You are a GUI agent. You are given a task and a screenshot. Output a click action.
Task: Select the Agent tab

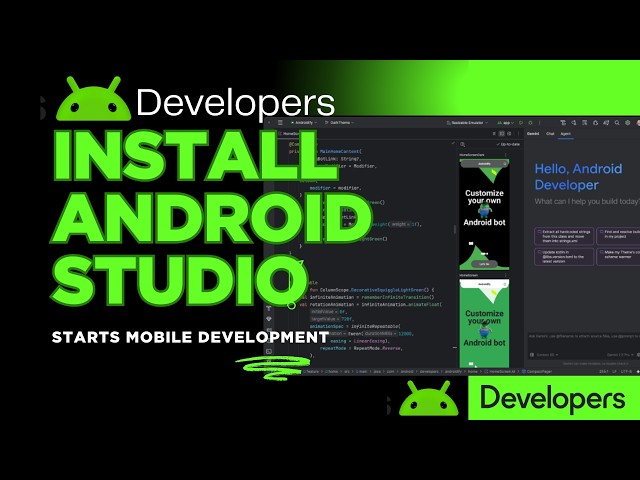coord(566,133)
